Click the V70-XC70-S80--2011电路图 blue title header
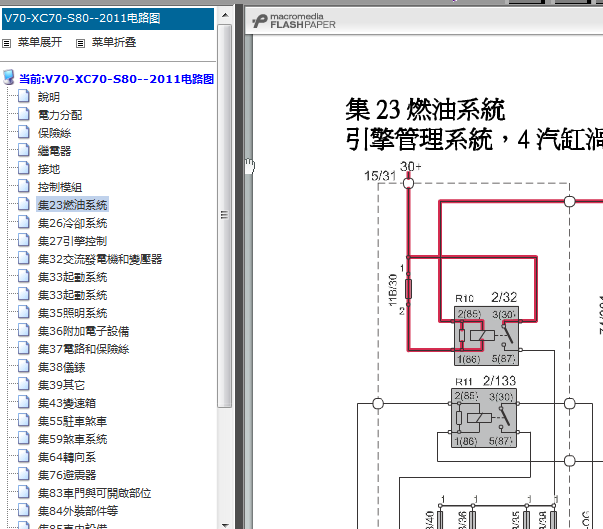 click(x=108, y=19)
